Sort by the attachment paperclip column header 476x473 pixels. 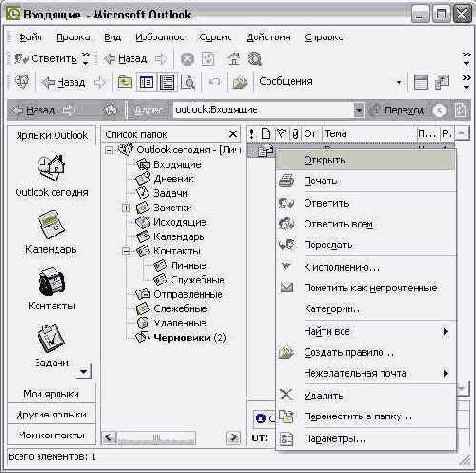tap(295, 134)
